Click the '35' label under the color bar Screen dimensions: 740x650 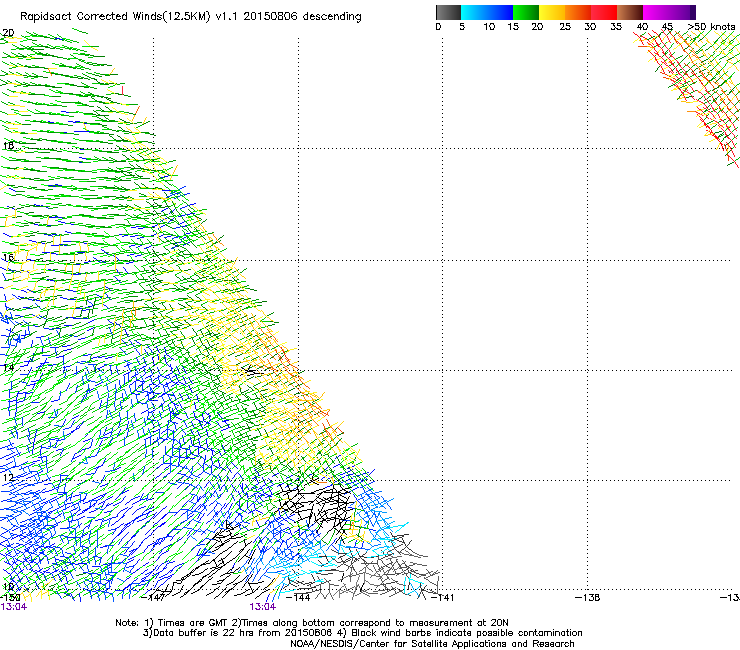click(x=616, y=27)
